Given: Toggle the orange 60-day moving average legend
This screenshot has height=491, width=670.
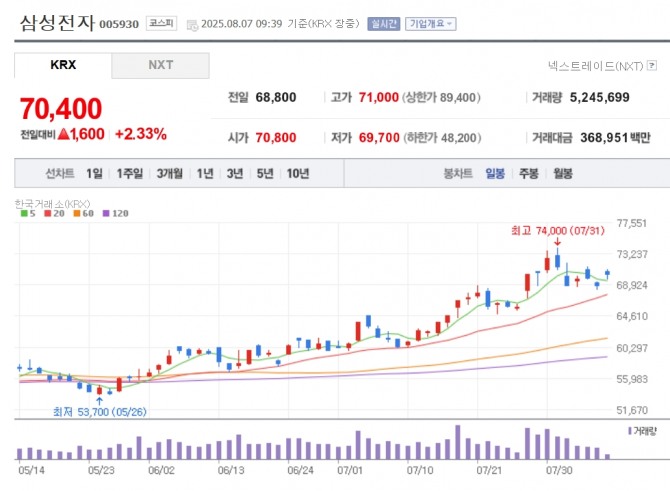Looking at the screenshot, I should click(x=75, y=213).
